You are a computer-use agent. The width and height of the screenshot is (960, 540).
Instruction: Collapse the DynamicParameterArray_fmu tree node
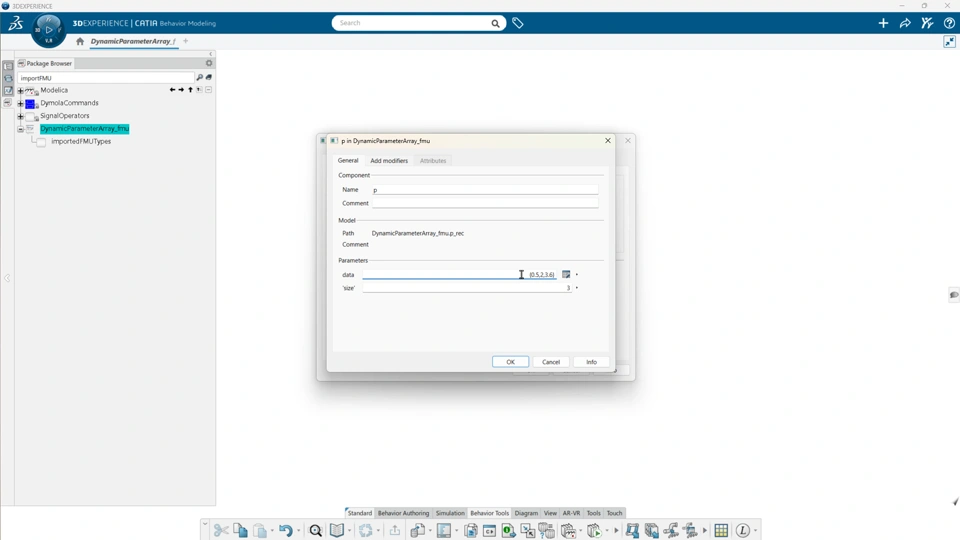click(x=20, y=129)
